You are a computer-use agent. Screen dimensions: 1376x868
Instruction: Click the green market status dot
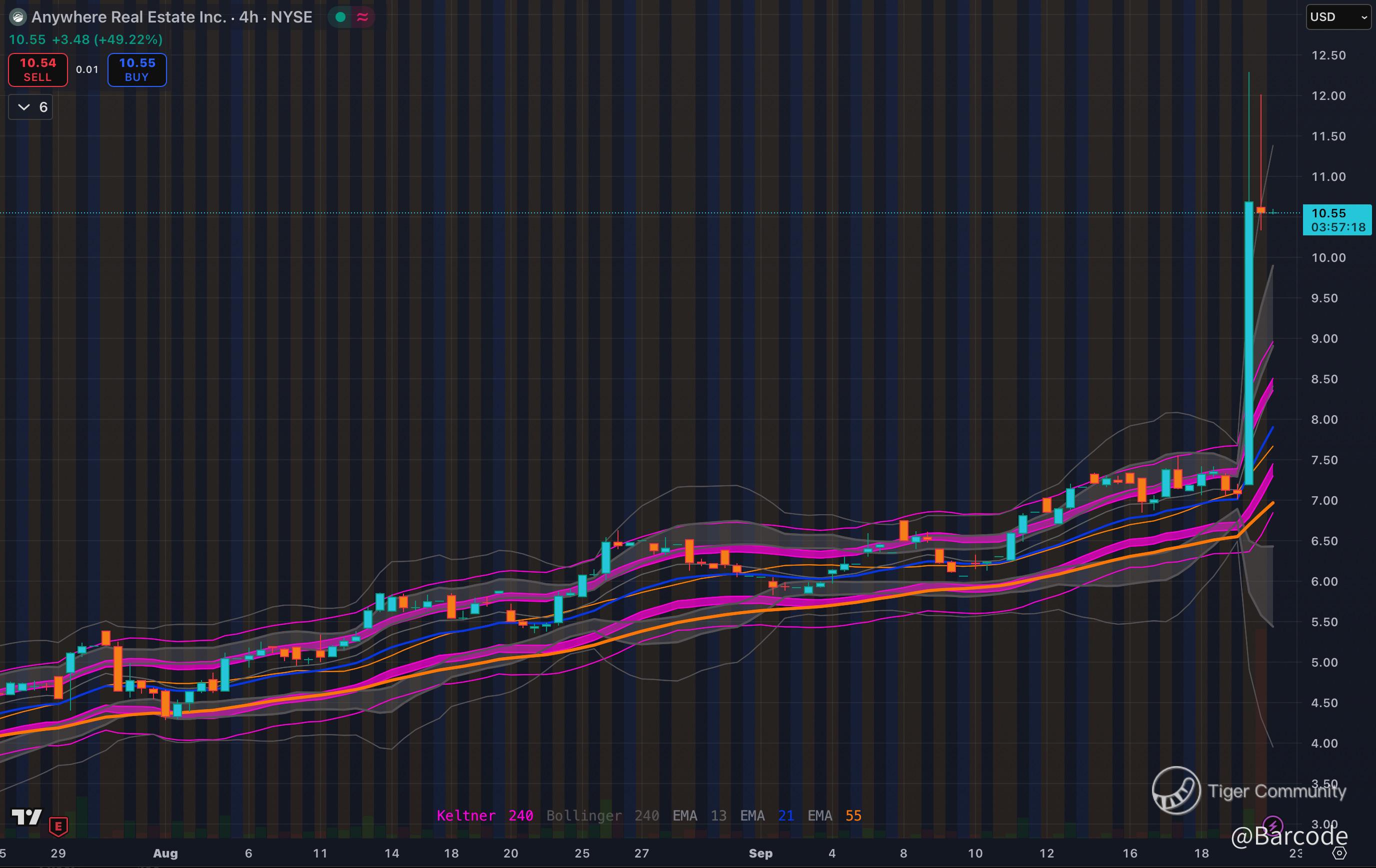(x=340, y=17)
